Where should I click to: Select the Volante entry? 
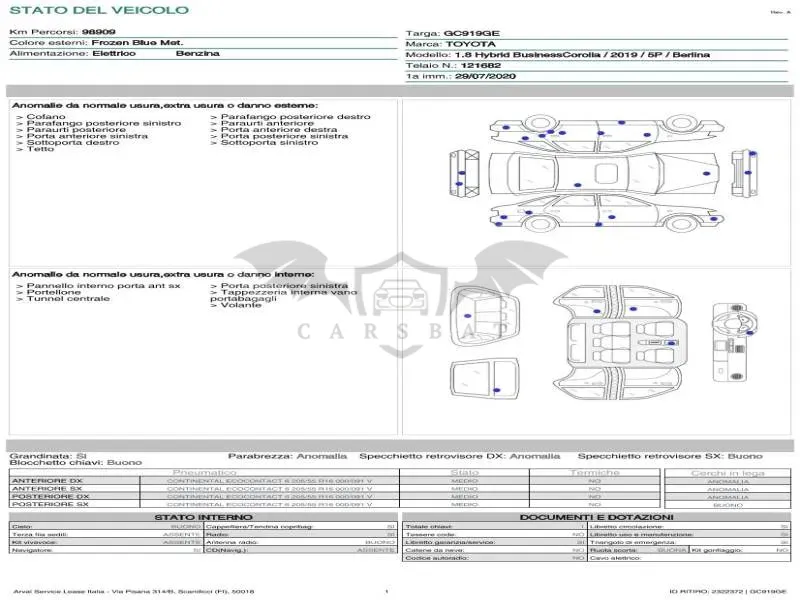(x=241, y=305)
